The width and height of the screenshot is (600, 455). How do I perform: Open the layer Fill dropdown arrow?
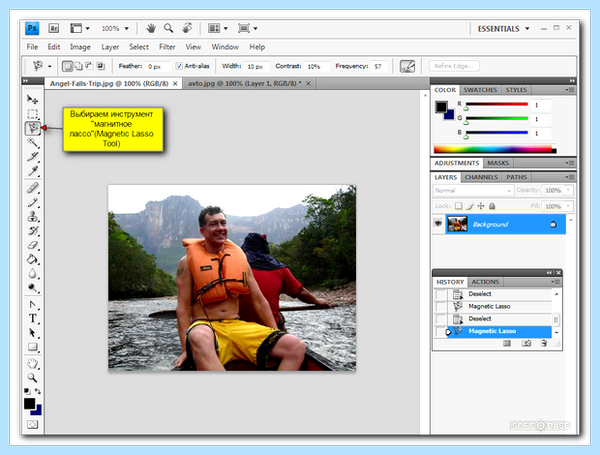pos(569,206)
